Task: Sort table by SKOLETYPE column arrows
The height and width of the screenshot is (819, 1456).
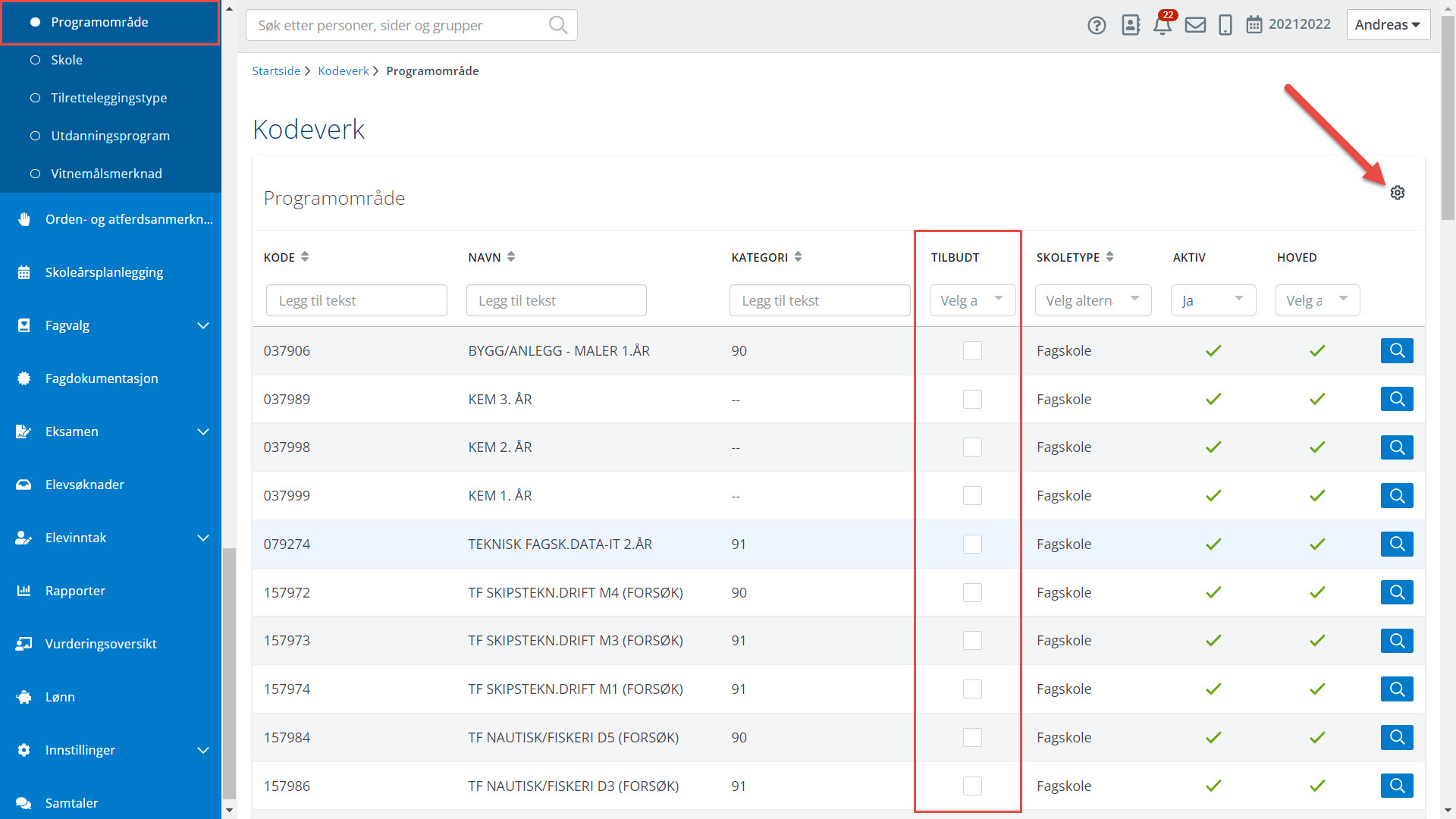Action: pyautogui.click(x=1109, y=257)
